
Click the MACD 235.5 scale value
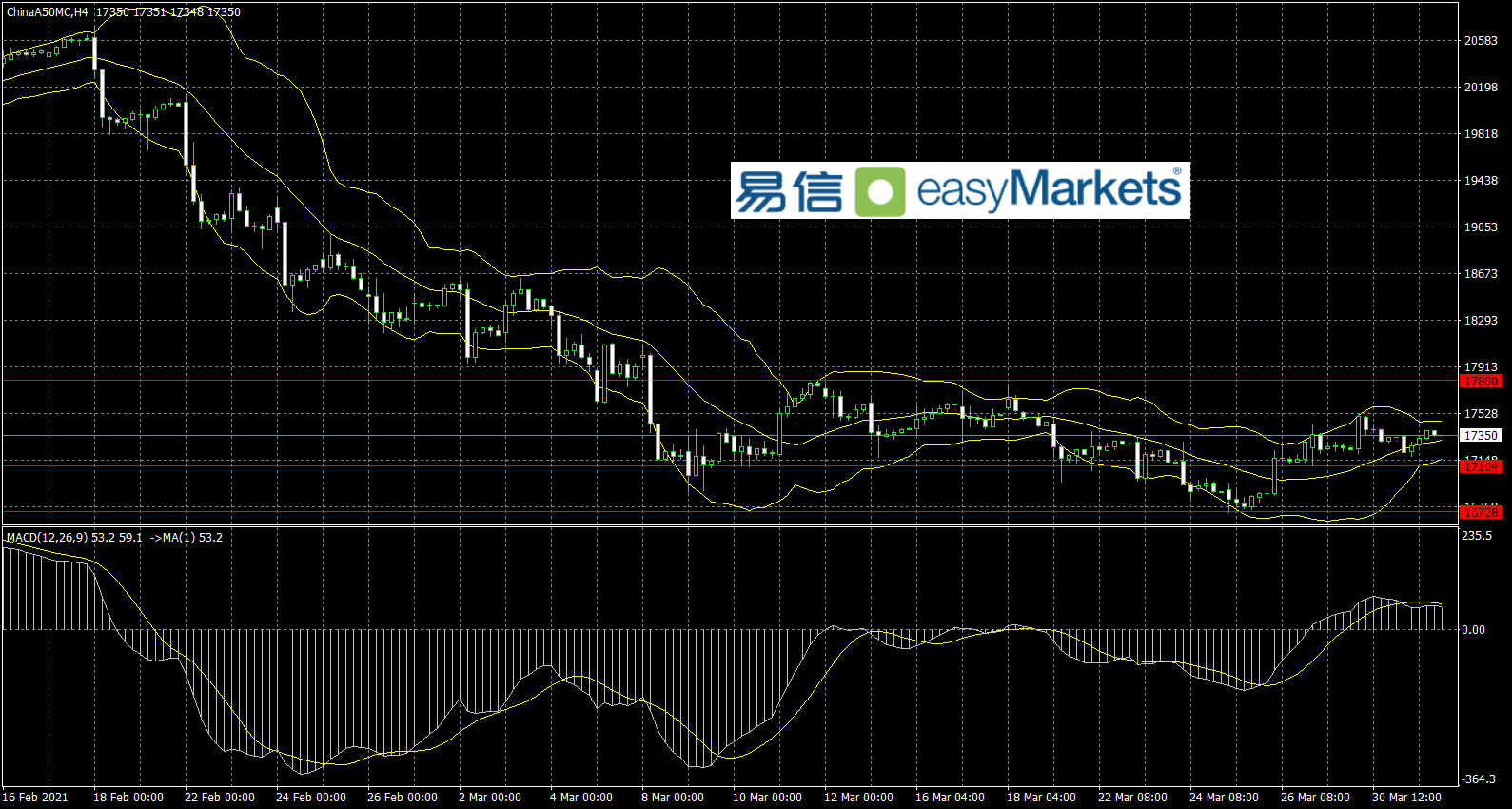point(1477,536)
